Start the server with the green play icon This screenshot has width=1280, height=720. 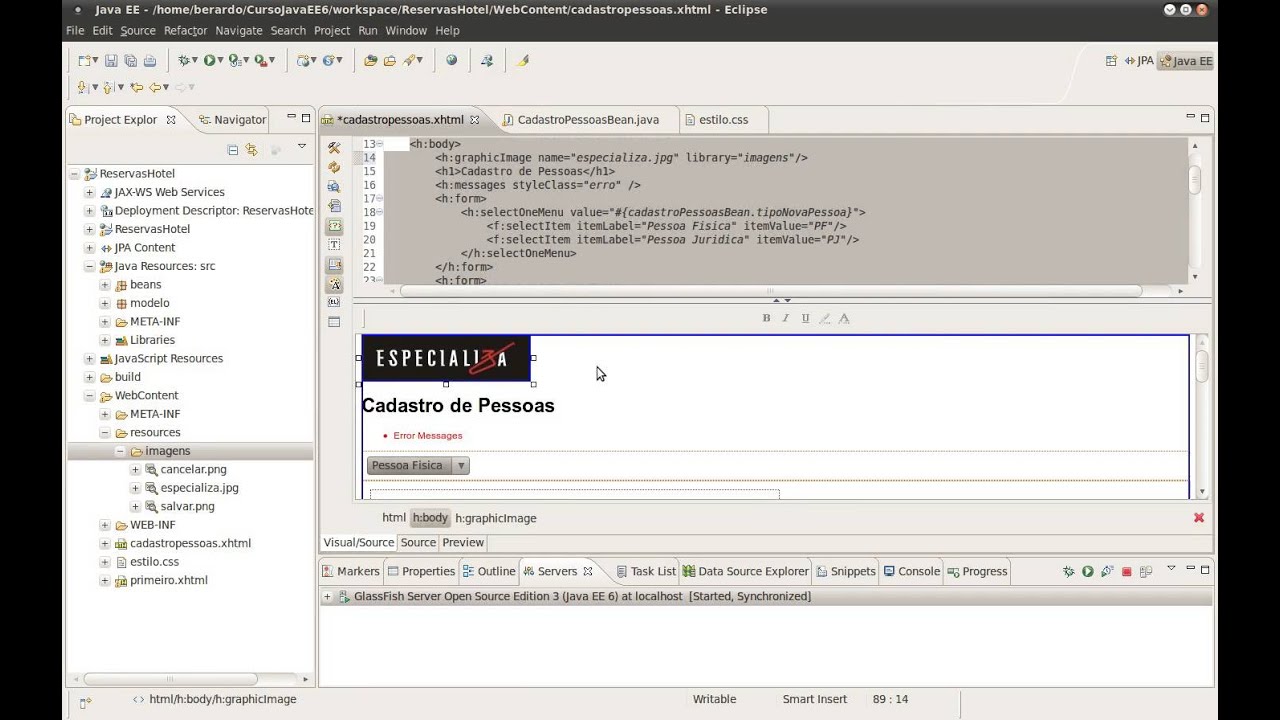pos(1088,572)
